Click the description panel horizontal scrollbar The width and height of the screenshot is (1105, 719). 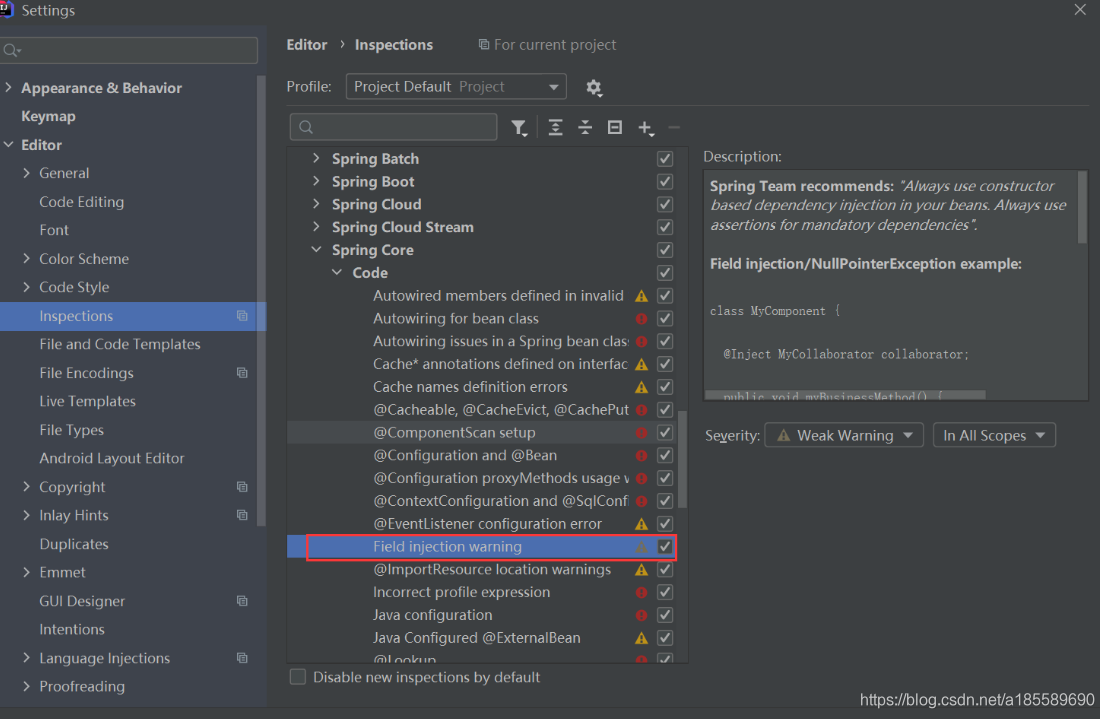point(845,395)
